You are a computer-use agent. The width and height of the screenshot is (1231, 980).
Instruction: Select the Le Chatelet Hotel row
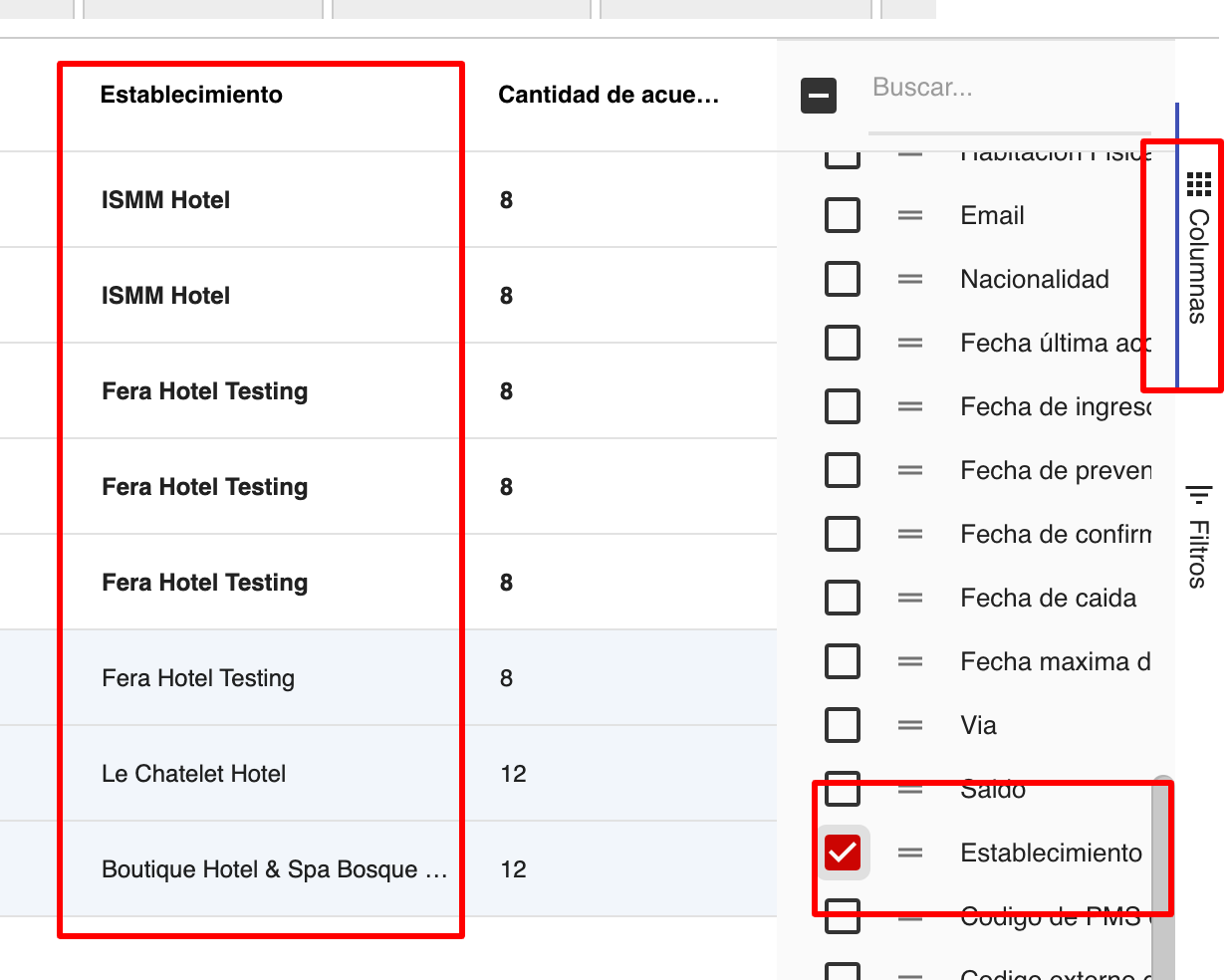click(x=194, y=774)
